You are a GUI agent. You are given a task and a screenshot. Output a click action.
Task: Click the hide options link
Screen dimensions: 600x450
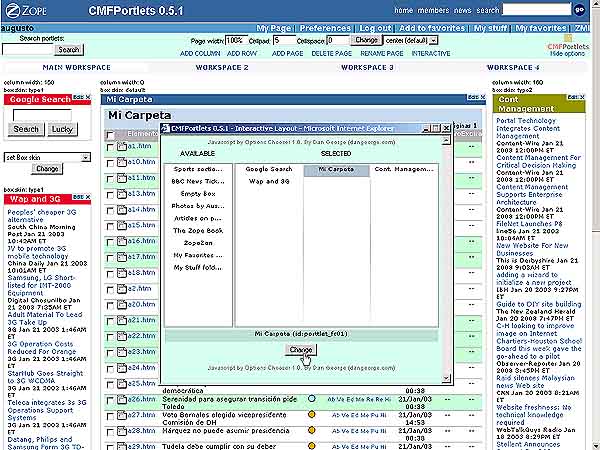click(x=567, y=54)
